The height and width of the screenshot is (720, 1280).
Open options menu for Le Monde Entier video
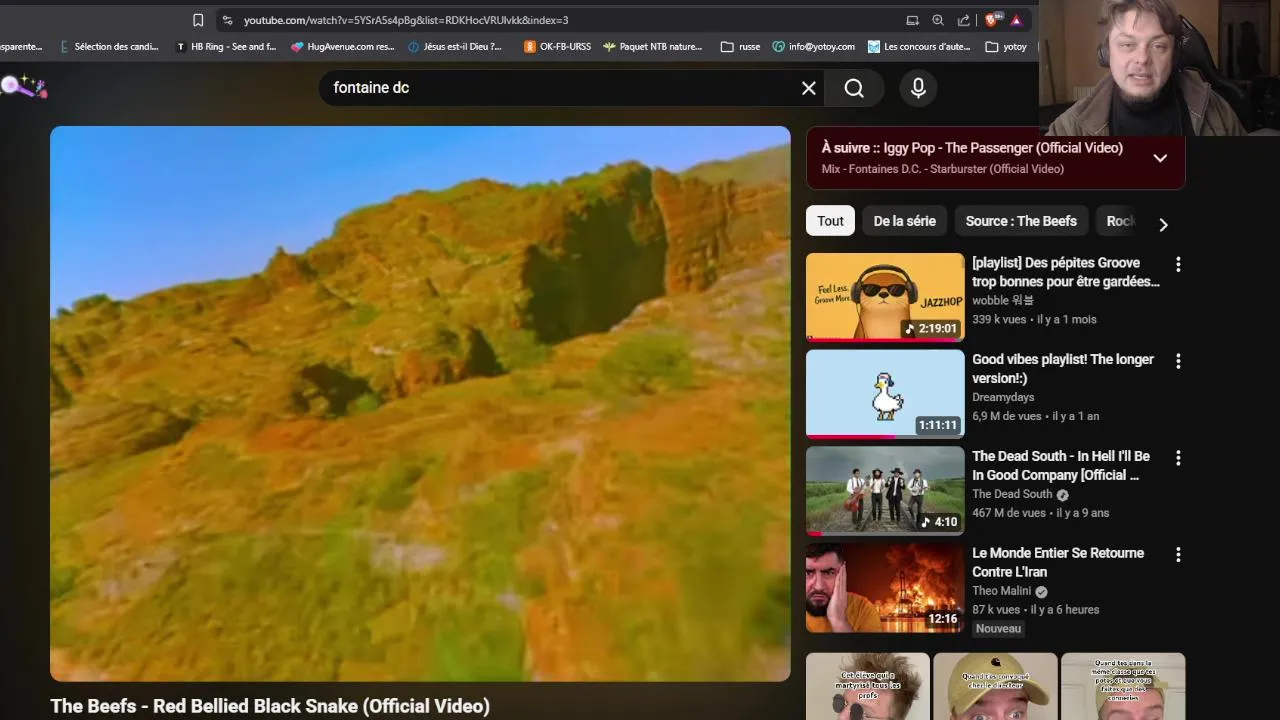coord(1178,554)
